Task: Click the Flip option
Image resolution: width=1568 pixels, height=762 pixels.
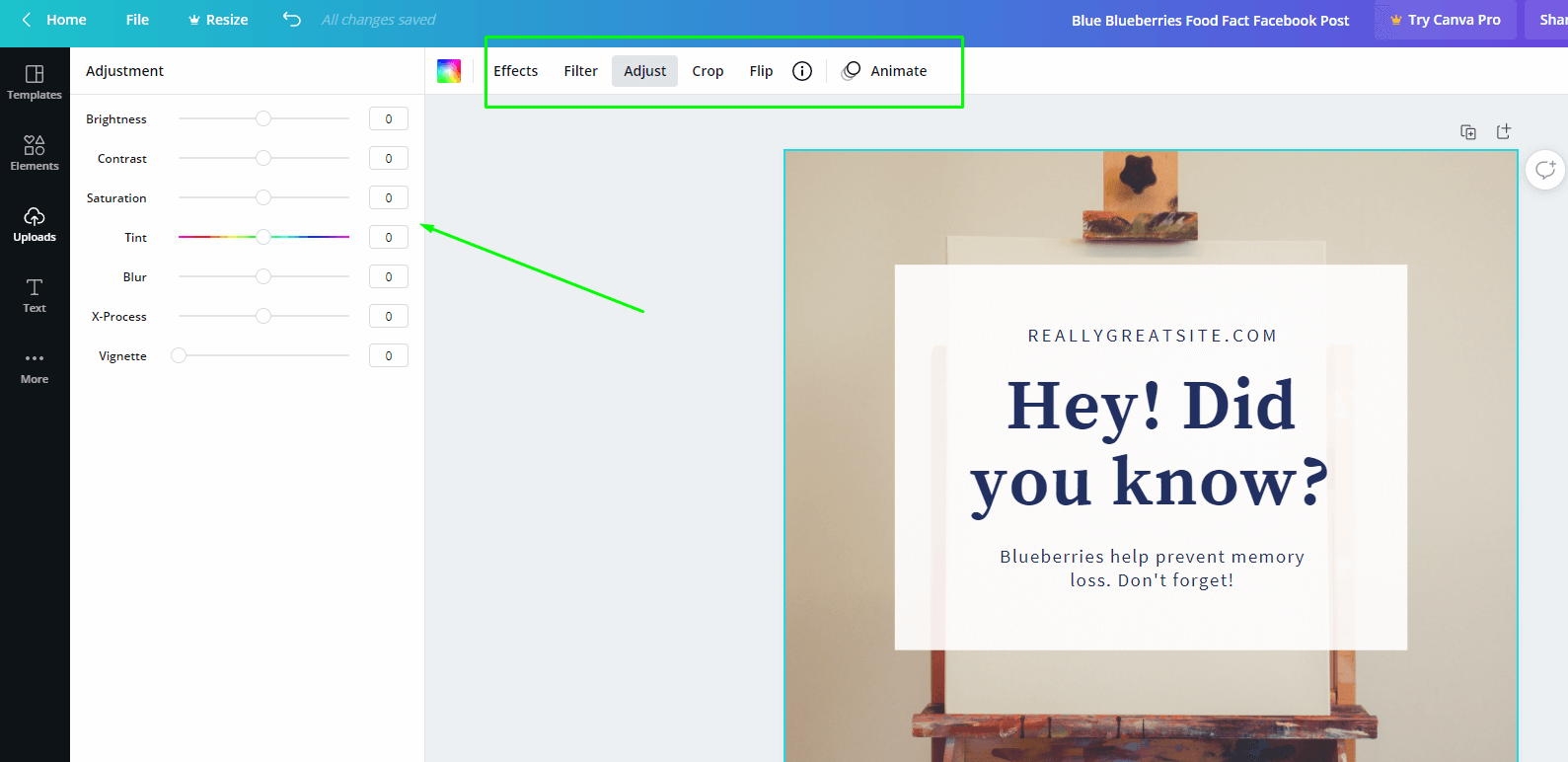Action: coord(761,71)
